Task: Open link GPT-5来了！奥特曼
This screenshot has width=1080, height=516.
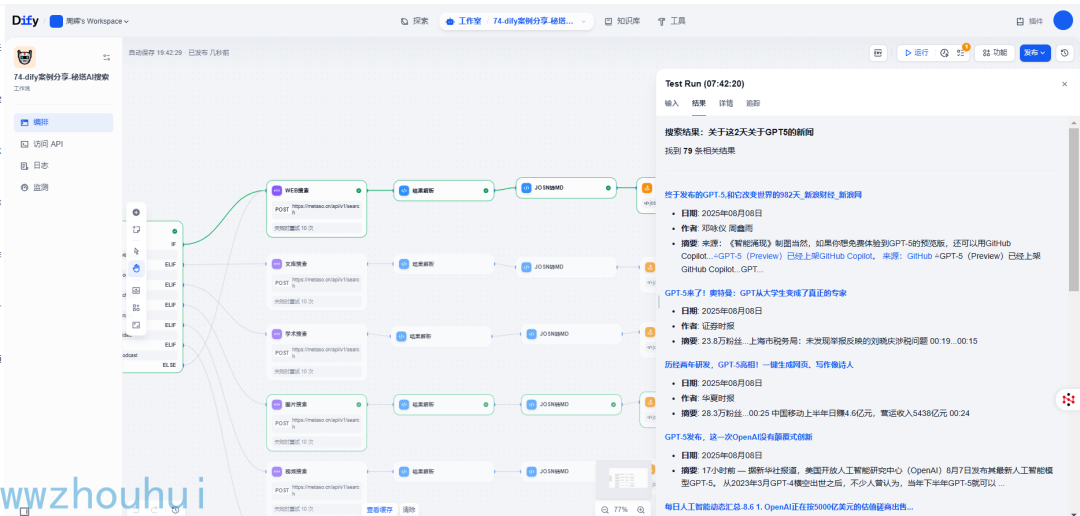Action: (755, 293)
